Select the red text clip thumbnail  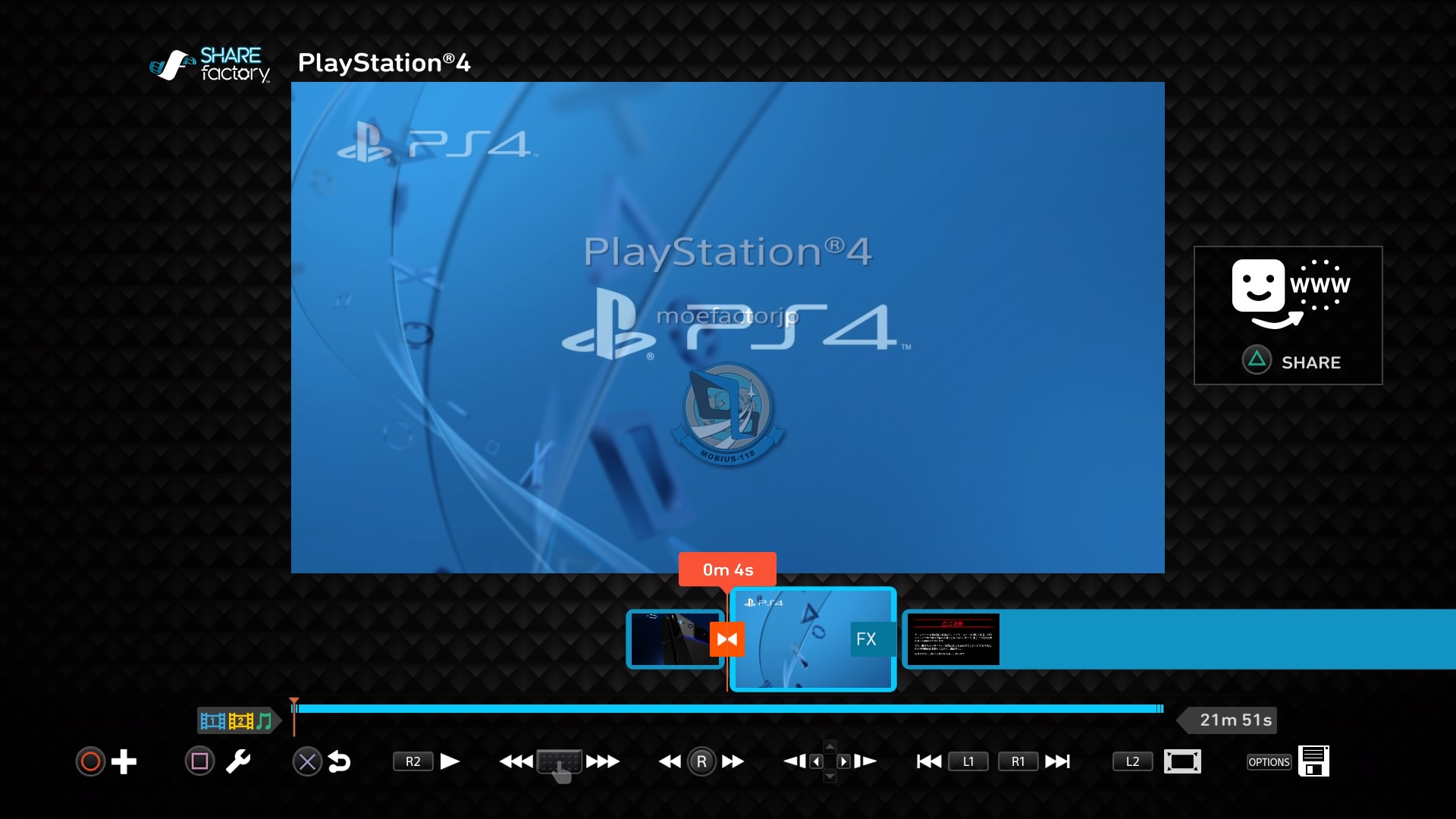pos(953,639)
